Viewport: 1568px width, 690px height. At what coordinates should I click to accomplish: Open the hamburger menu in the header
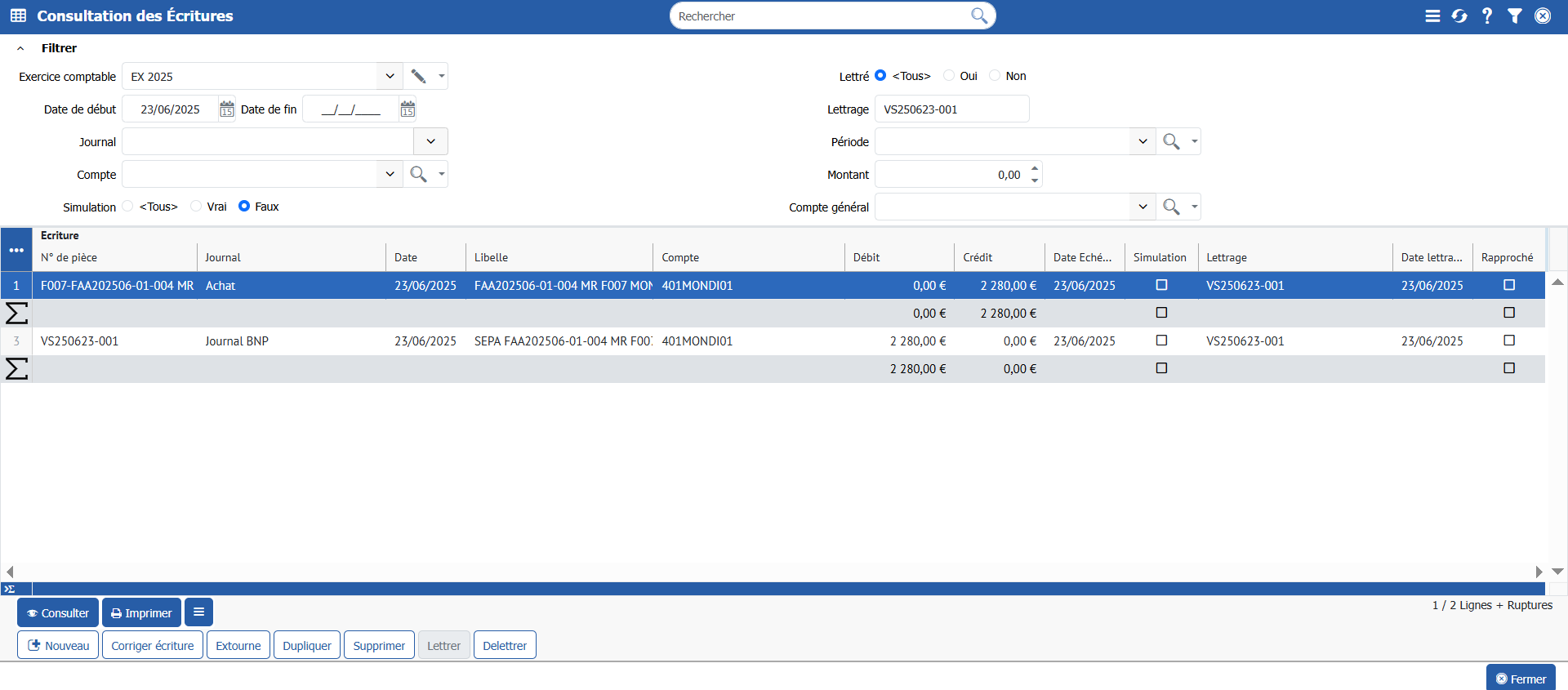pyautogui.click(x=1432, y=16)
